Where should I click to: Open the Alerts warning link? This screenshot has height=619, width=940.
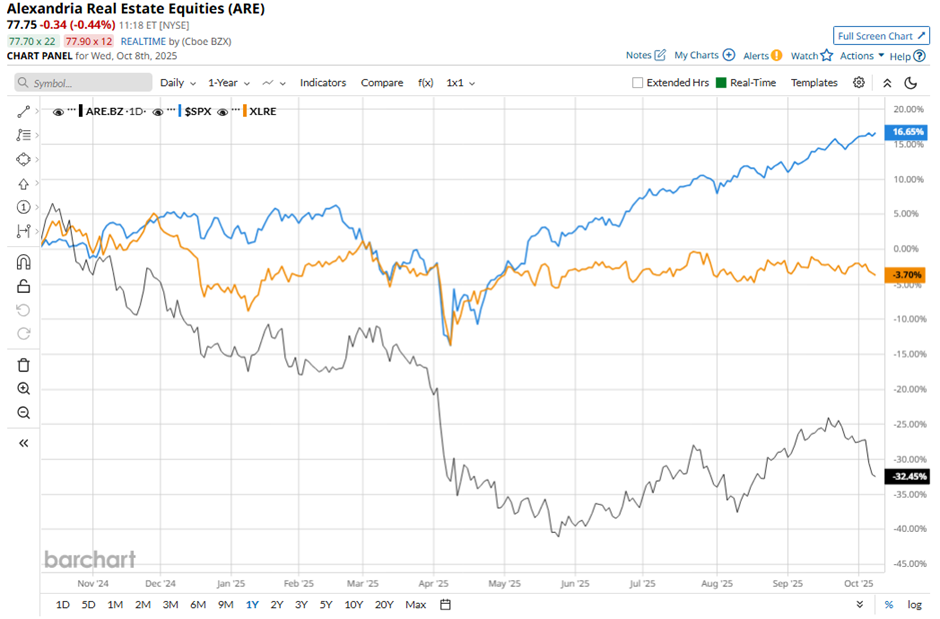click(x=763, y=55)
